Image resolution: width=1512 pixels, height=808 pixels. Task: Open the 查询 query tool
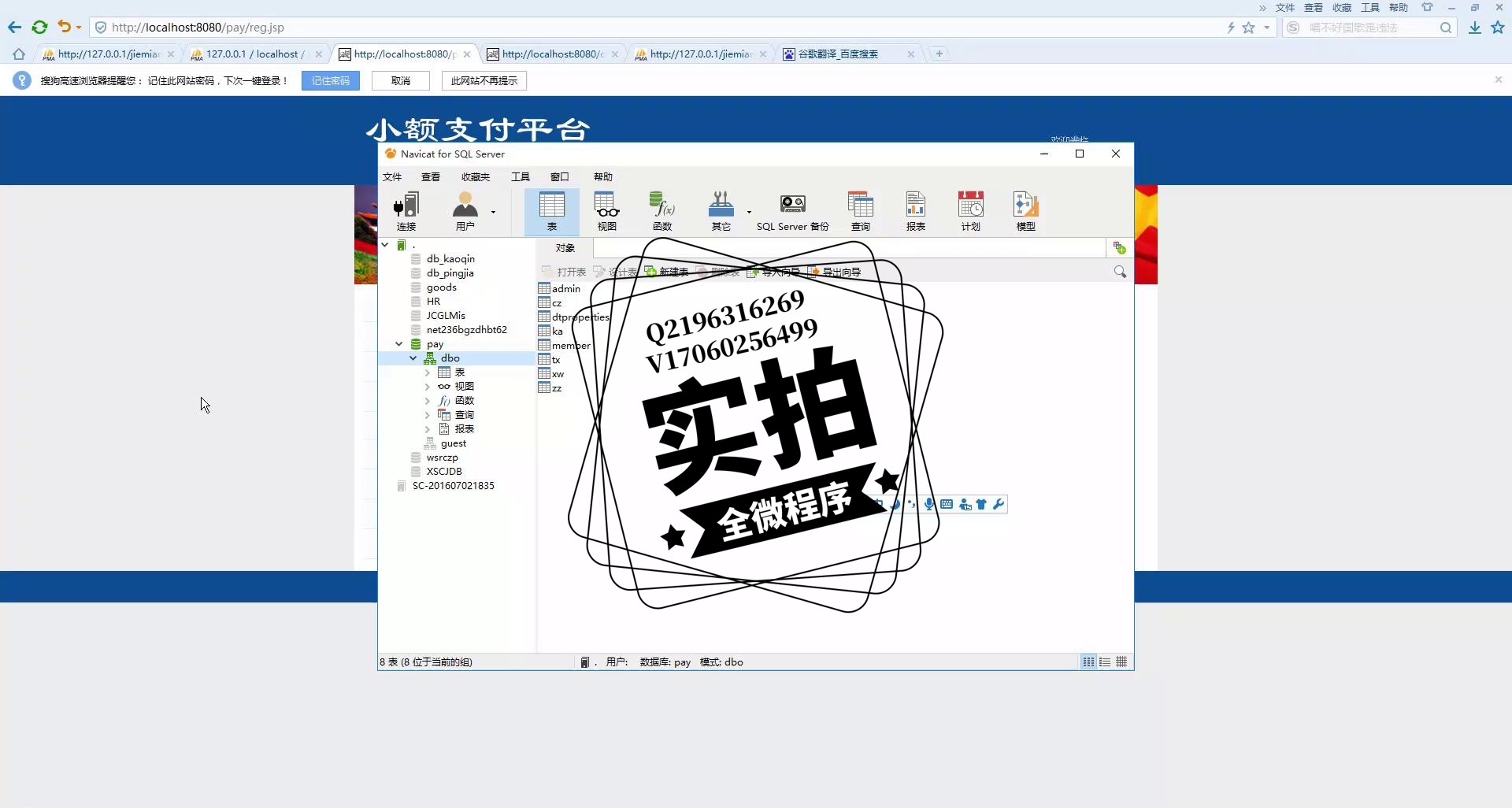(x=860, y=211)
